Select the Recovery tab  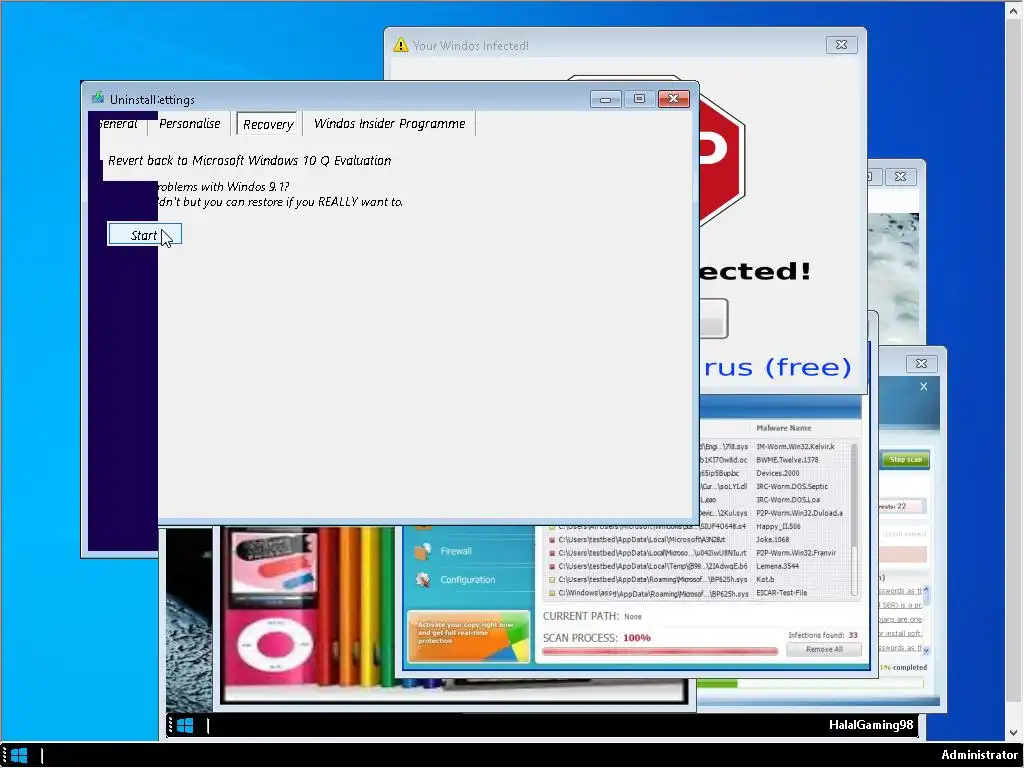268,124
